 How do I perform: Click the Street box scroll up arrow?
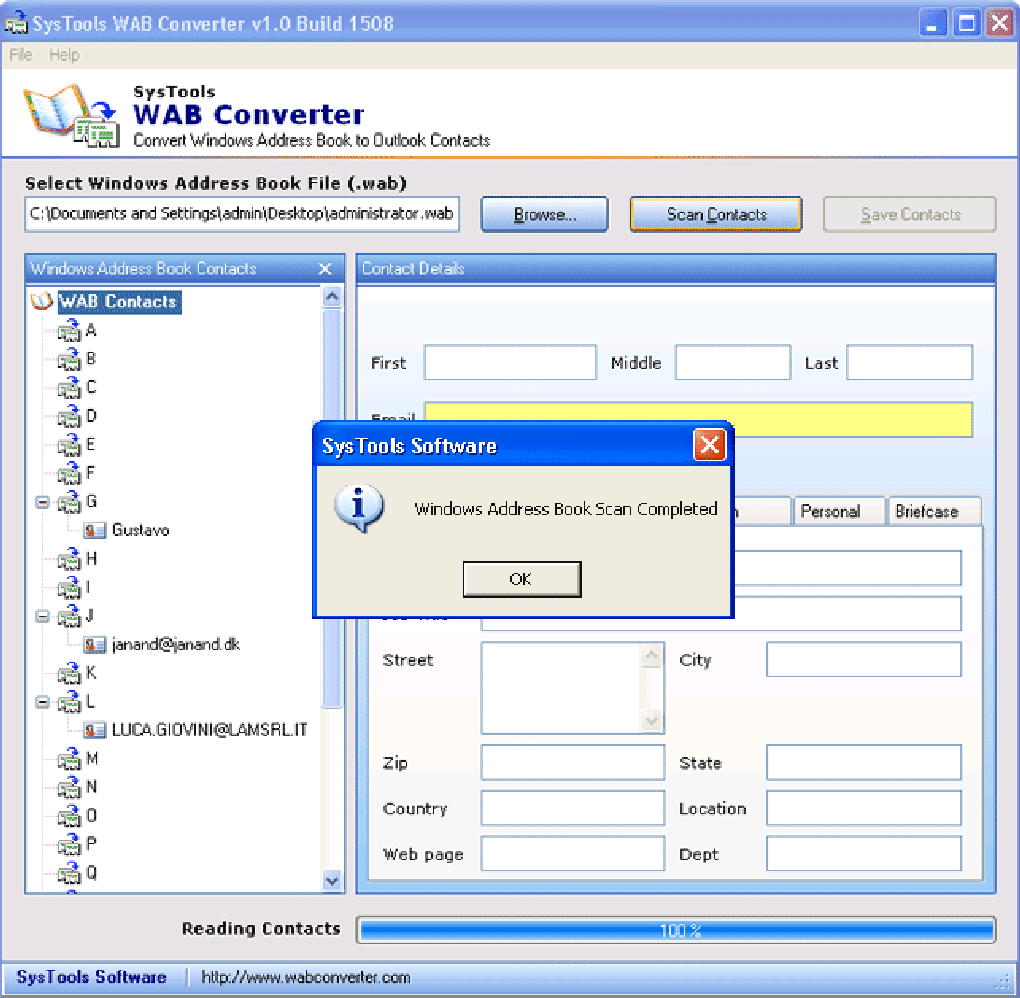click(651, 655)
